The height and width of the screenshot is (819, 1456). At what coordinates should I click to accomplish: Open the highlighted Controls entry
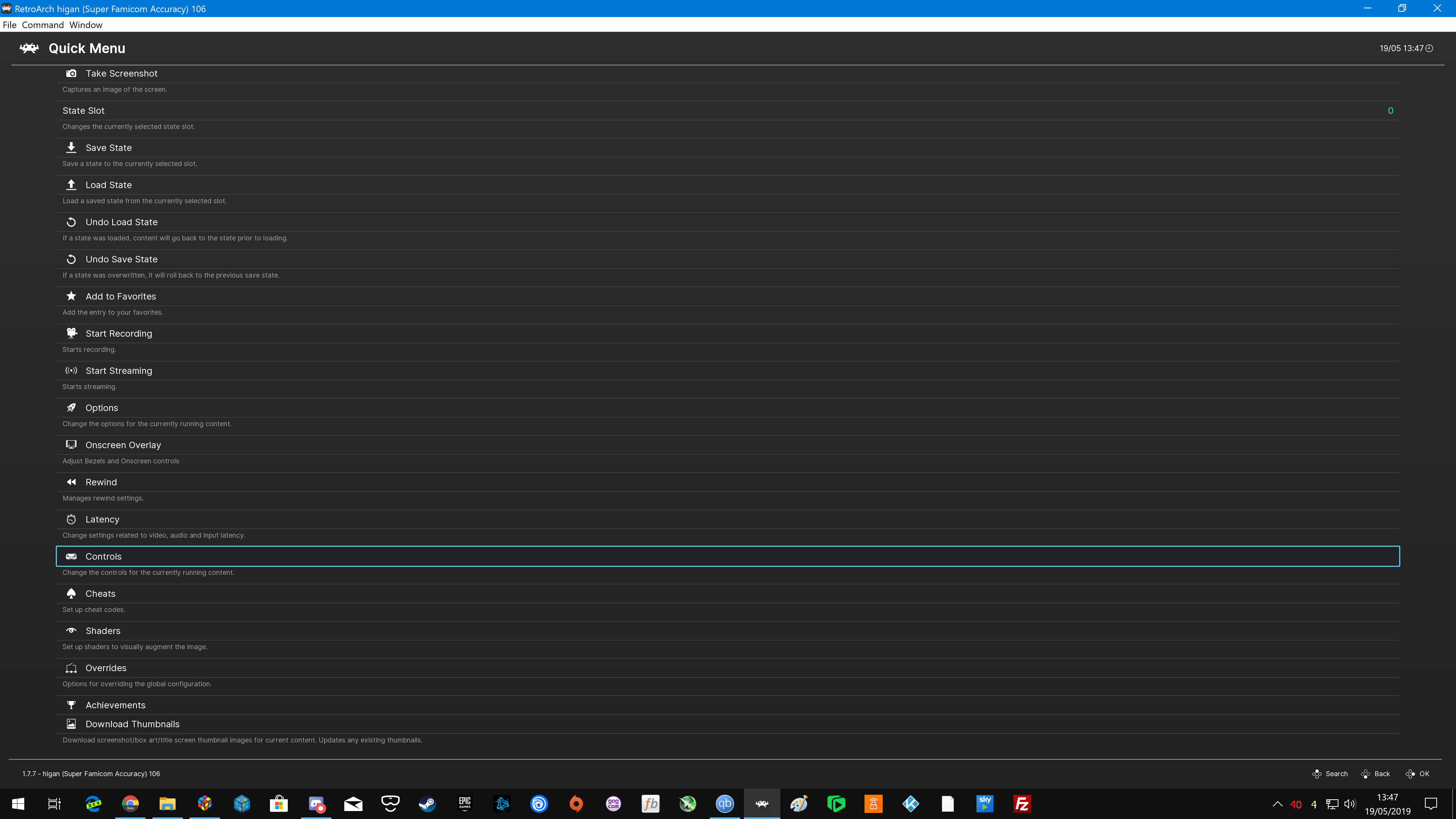pos(728,557)
